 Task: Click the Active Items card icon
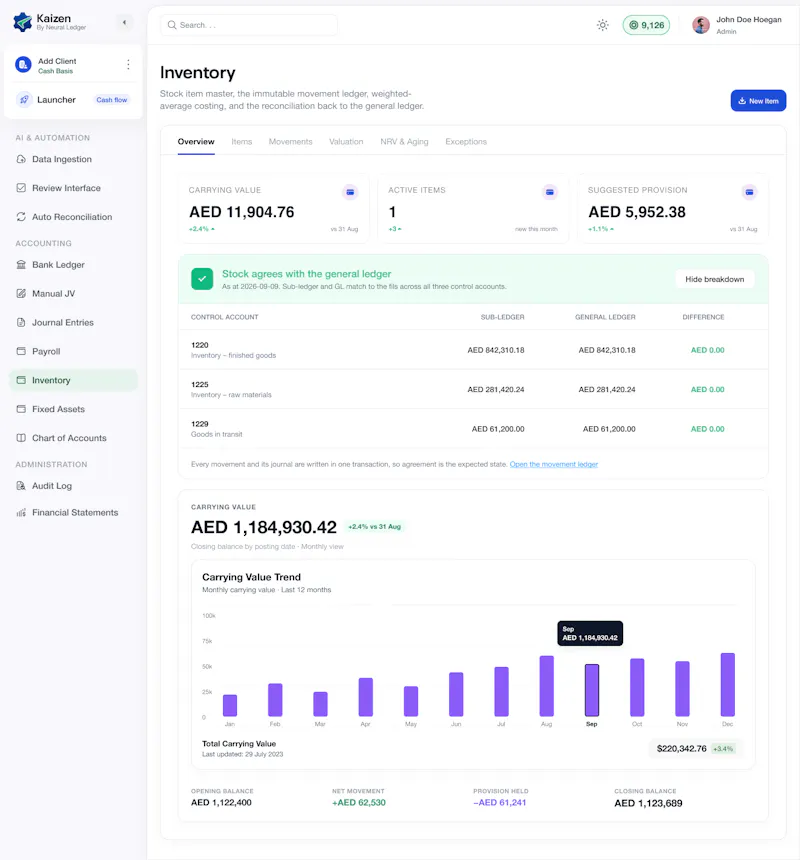[549, 192]
